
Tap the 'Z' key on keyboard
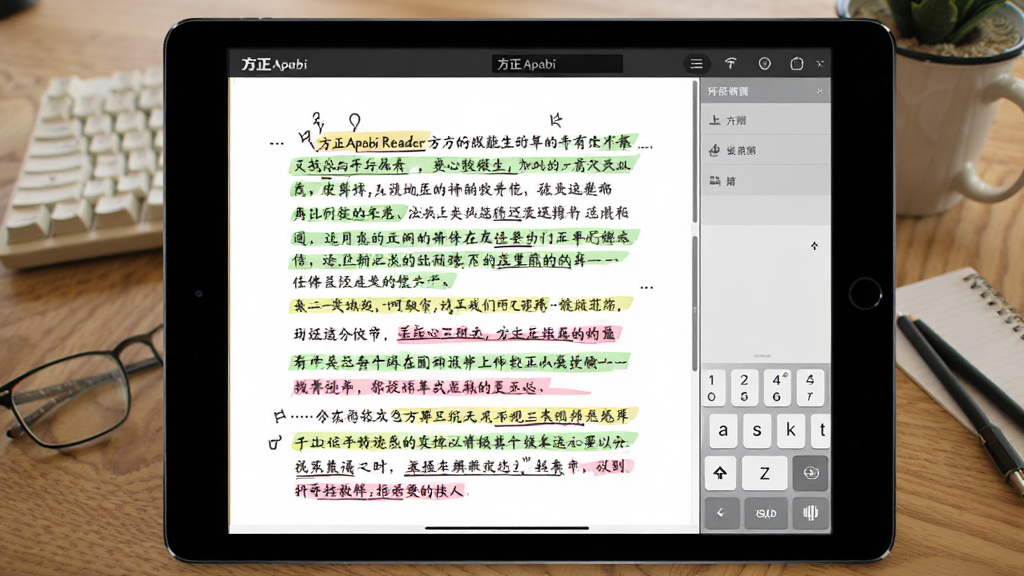[764, 473]
